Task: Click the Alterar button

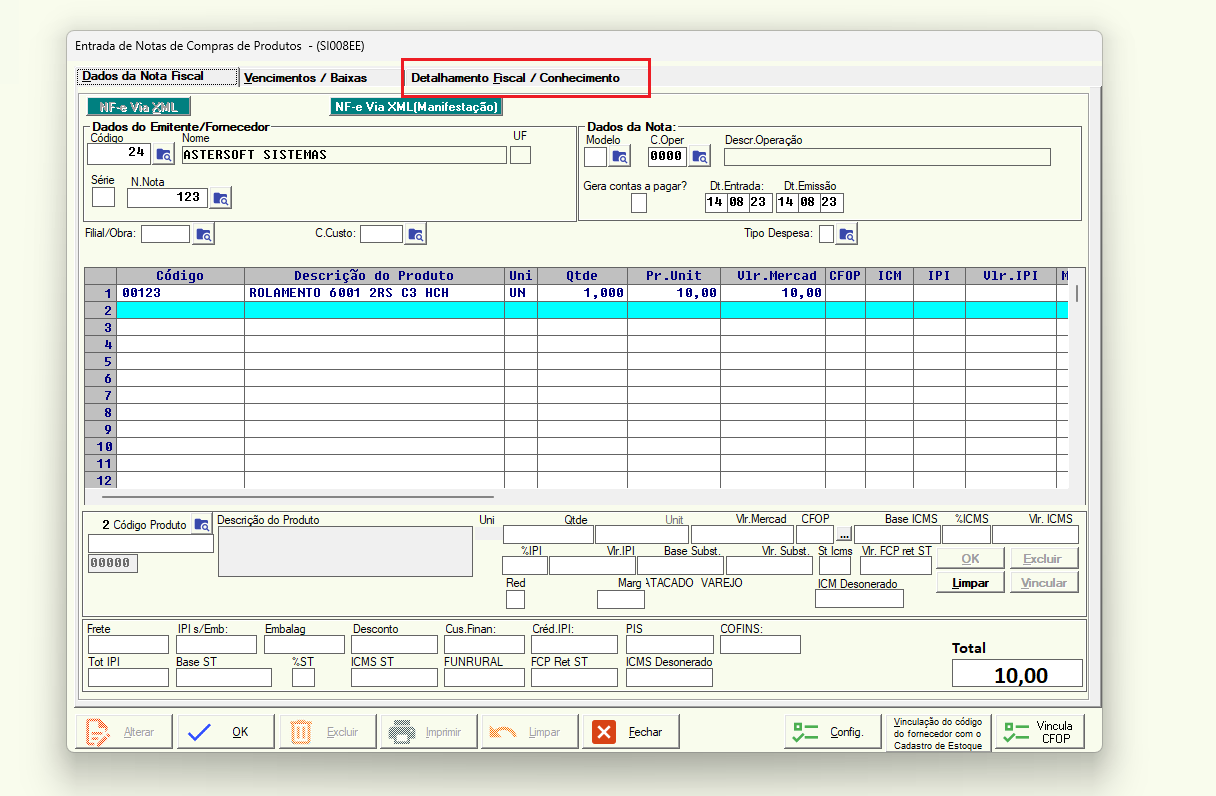Action: (124, 732)
